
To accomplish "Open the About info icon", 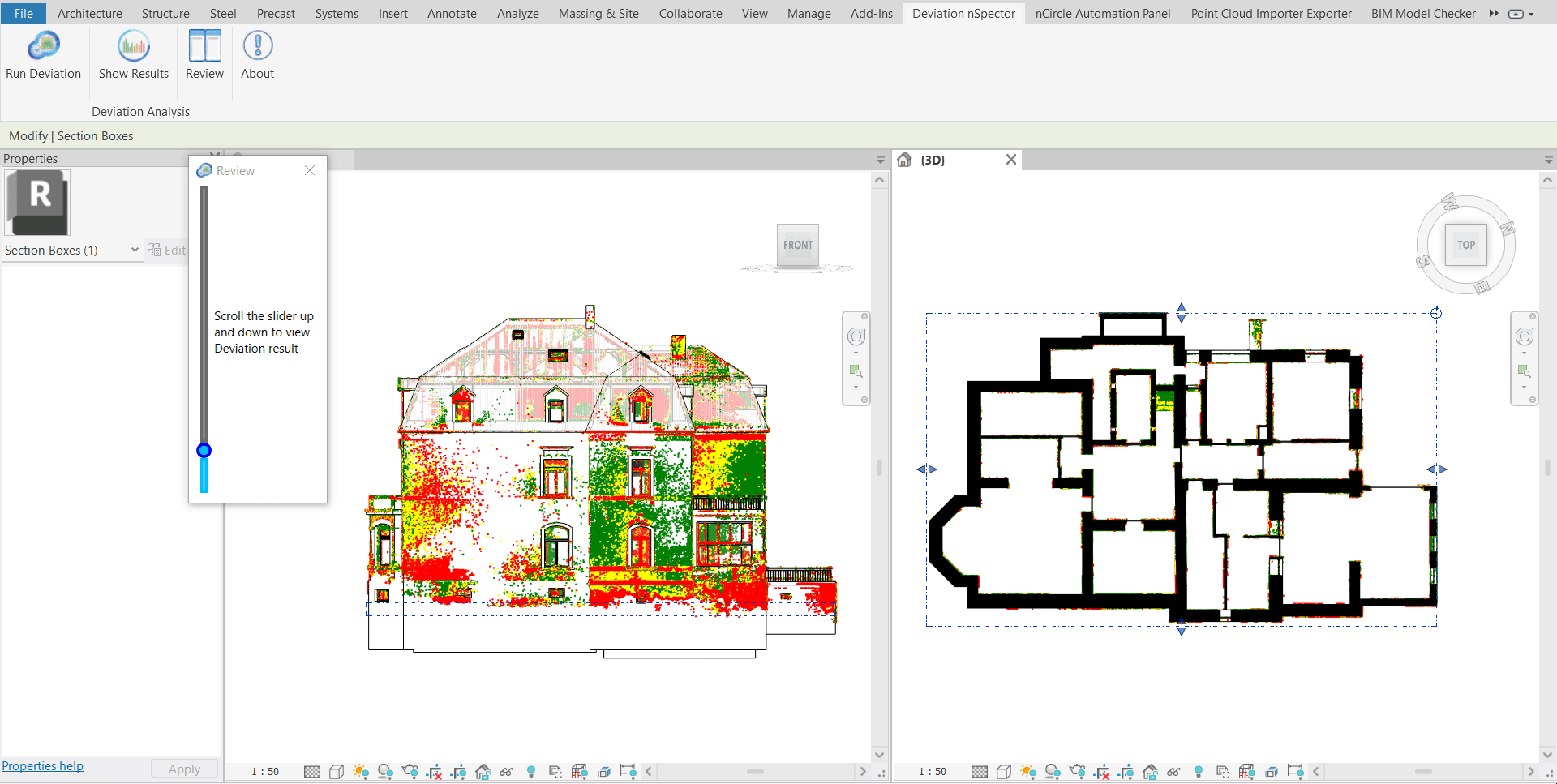I will pos(258,46).
